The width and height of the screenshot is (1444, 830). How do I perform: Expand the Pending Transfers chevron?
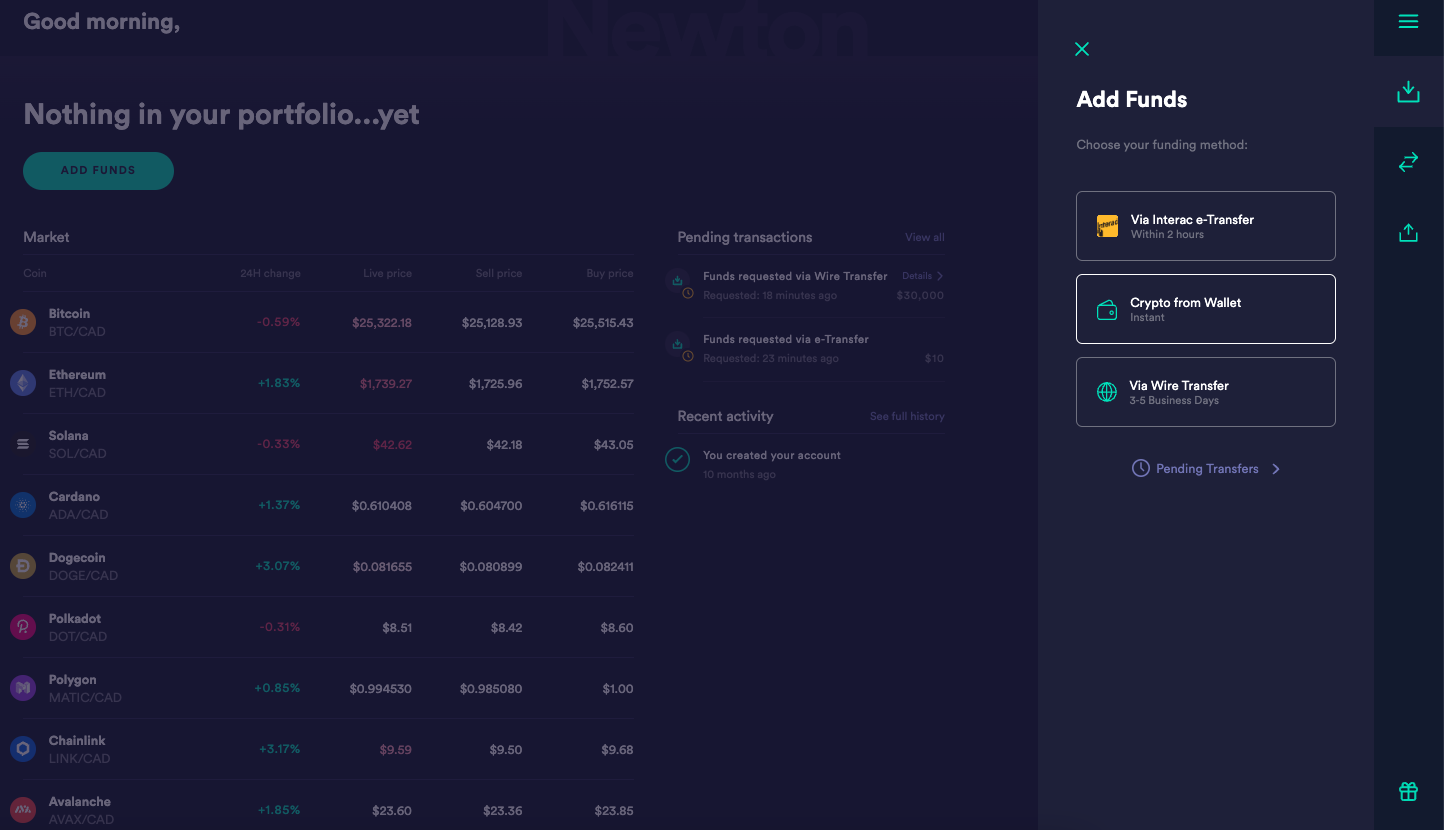tap(1275, 468)
